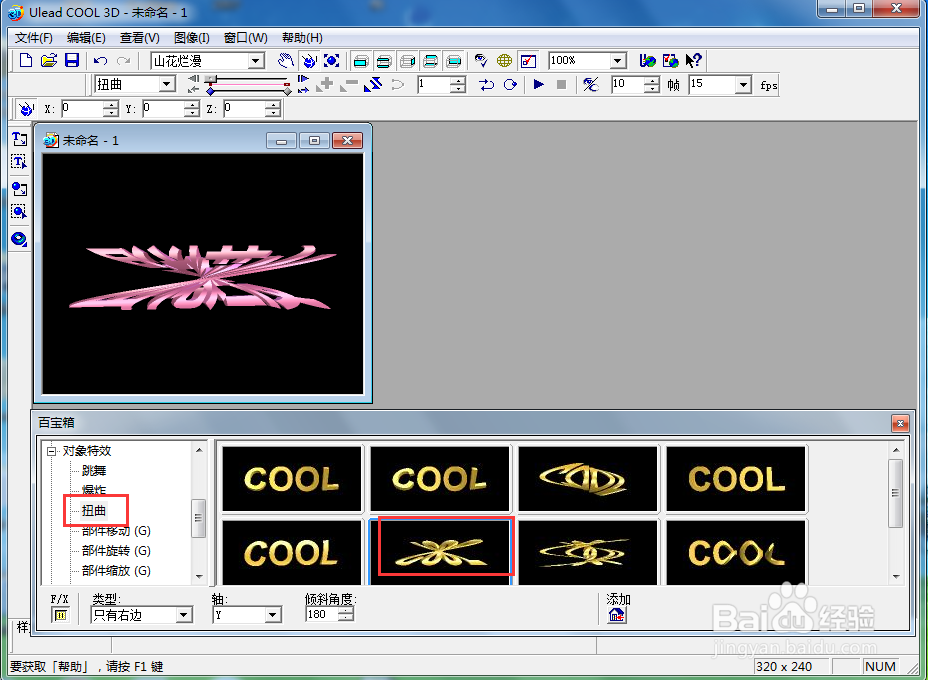Click the F/X toggle button
The width and height of the screenshot is (928, 680).
tap(60, 615)
